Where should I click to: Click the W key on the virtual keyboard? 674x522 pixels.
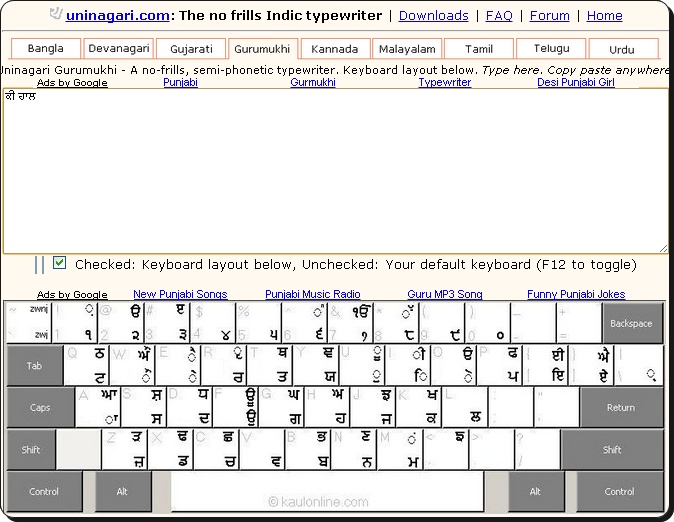[133, 365]
